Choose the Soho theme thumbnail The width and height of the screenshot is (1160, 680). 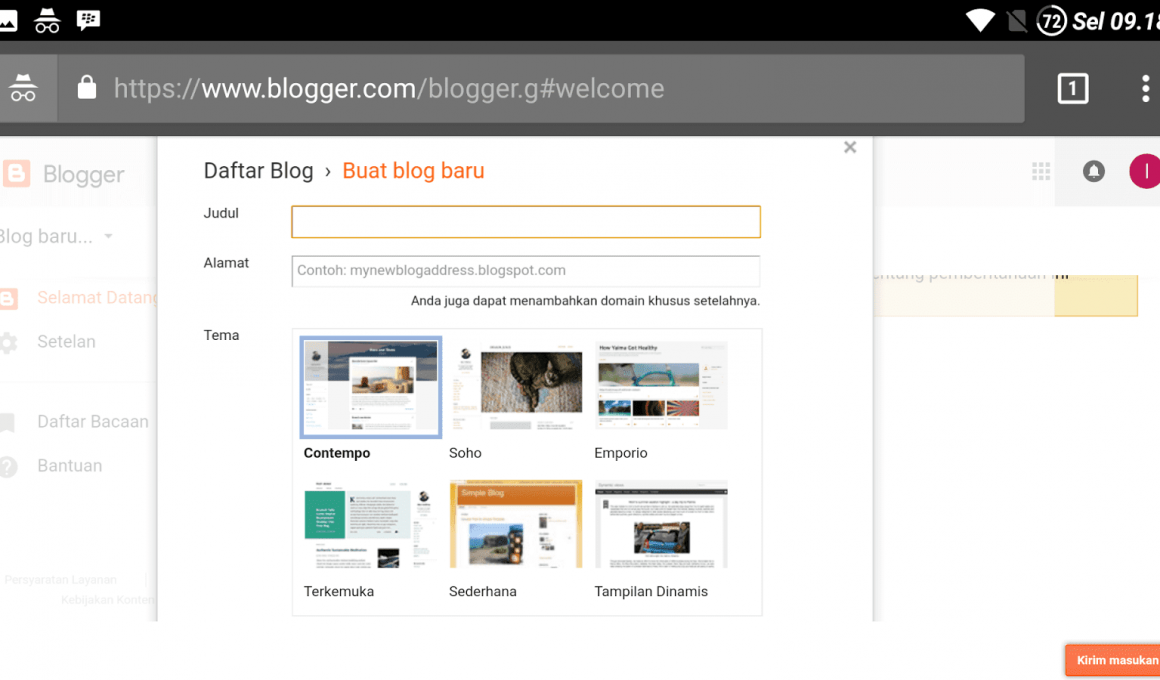coord(516,386)
